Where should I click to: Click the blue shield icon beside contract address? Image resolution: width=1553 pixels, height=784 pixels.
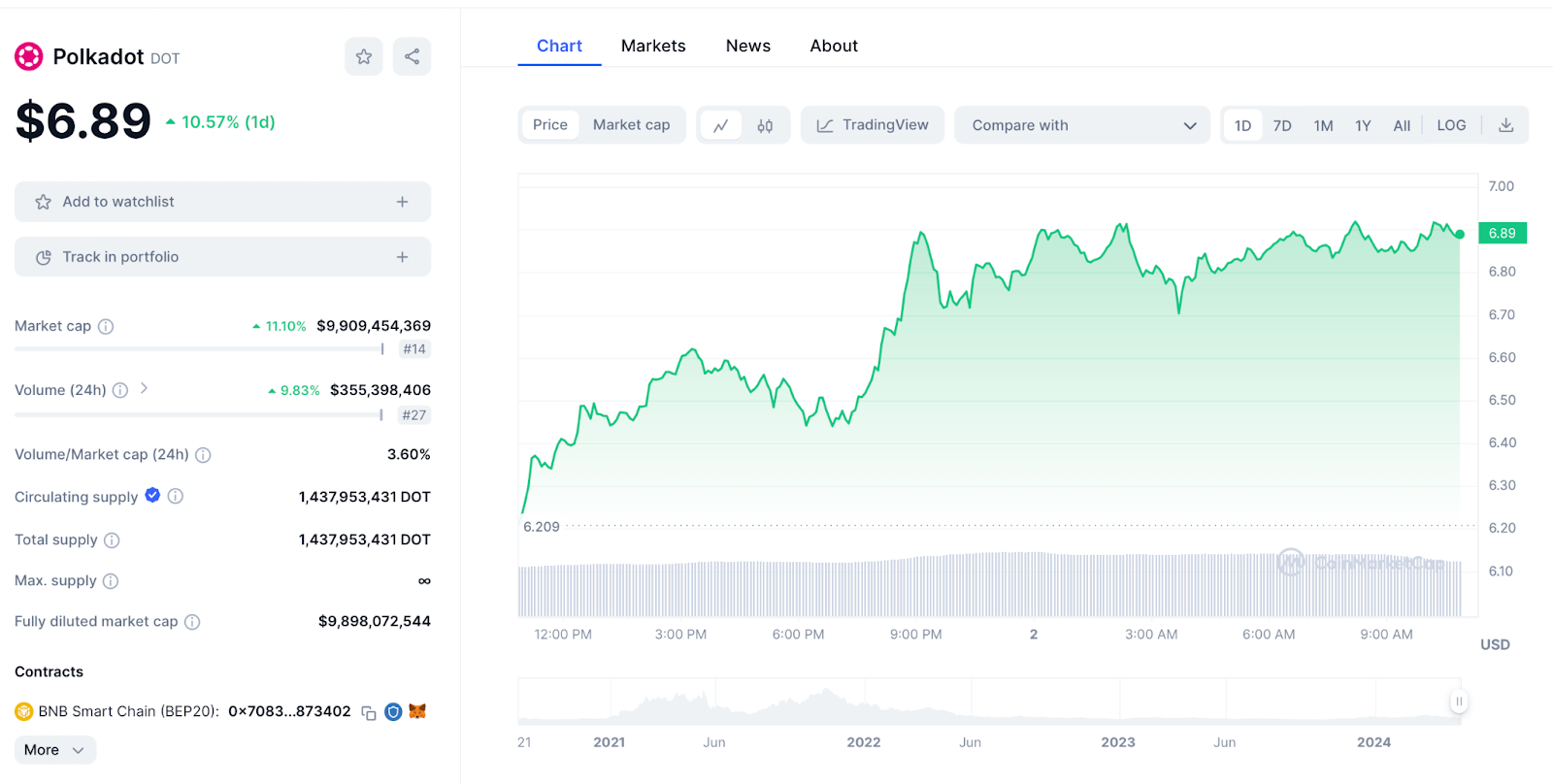[393, 712]
